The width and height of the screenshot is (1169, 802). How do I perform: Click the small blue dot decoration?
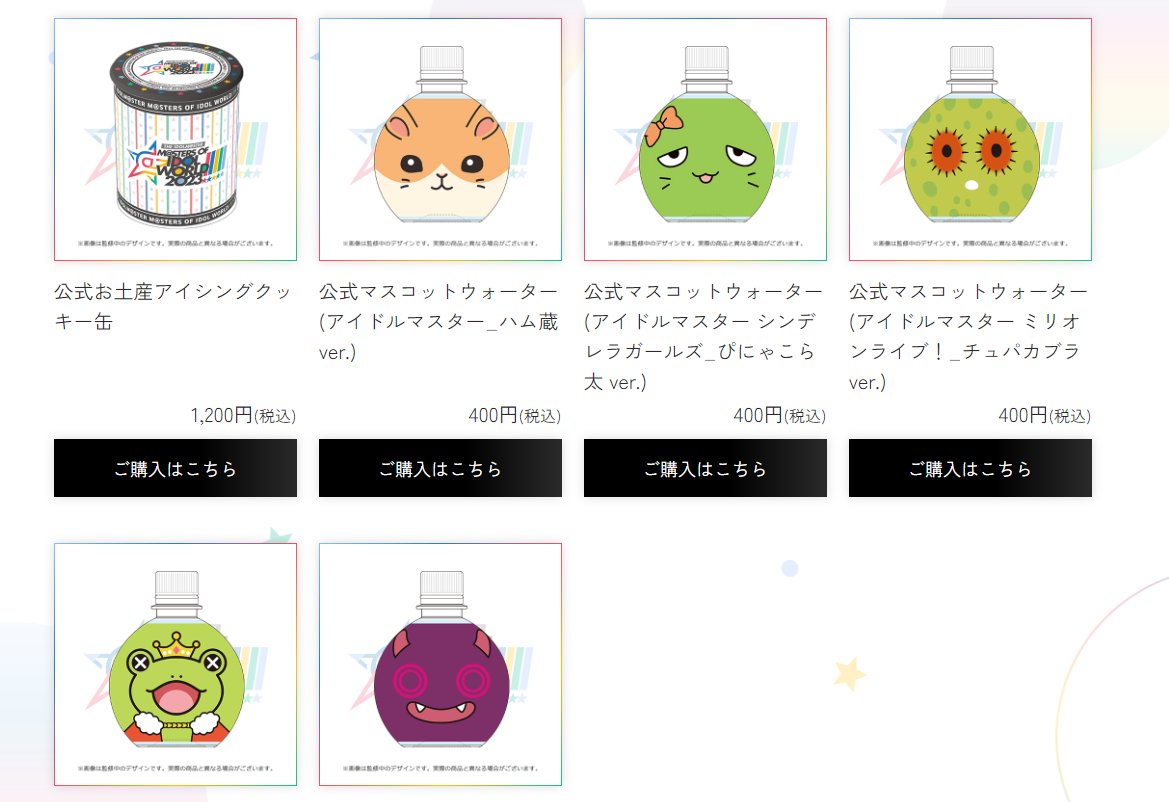pyautogui.click(x=790, y=569)
